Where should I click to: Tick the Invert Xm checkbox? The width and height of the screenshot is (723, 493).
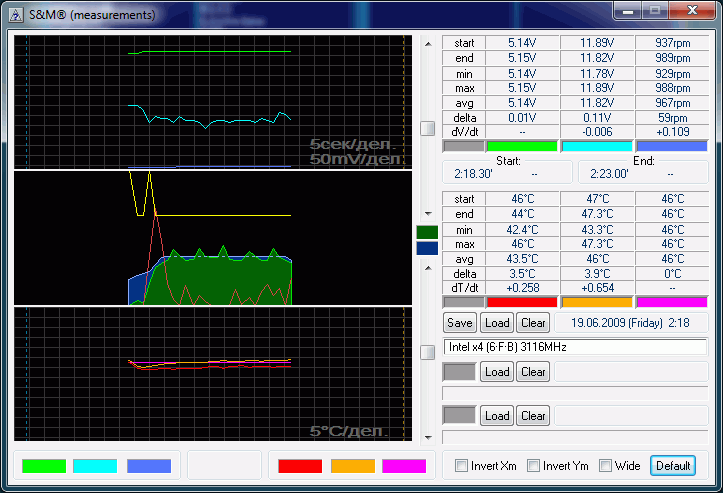point(461,465)
